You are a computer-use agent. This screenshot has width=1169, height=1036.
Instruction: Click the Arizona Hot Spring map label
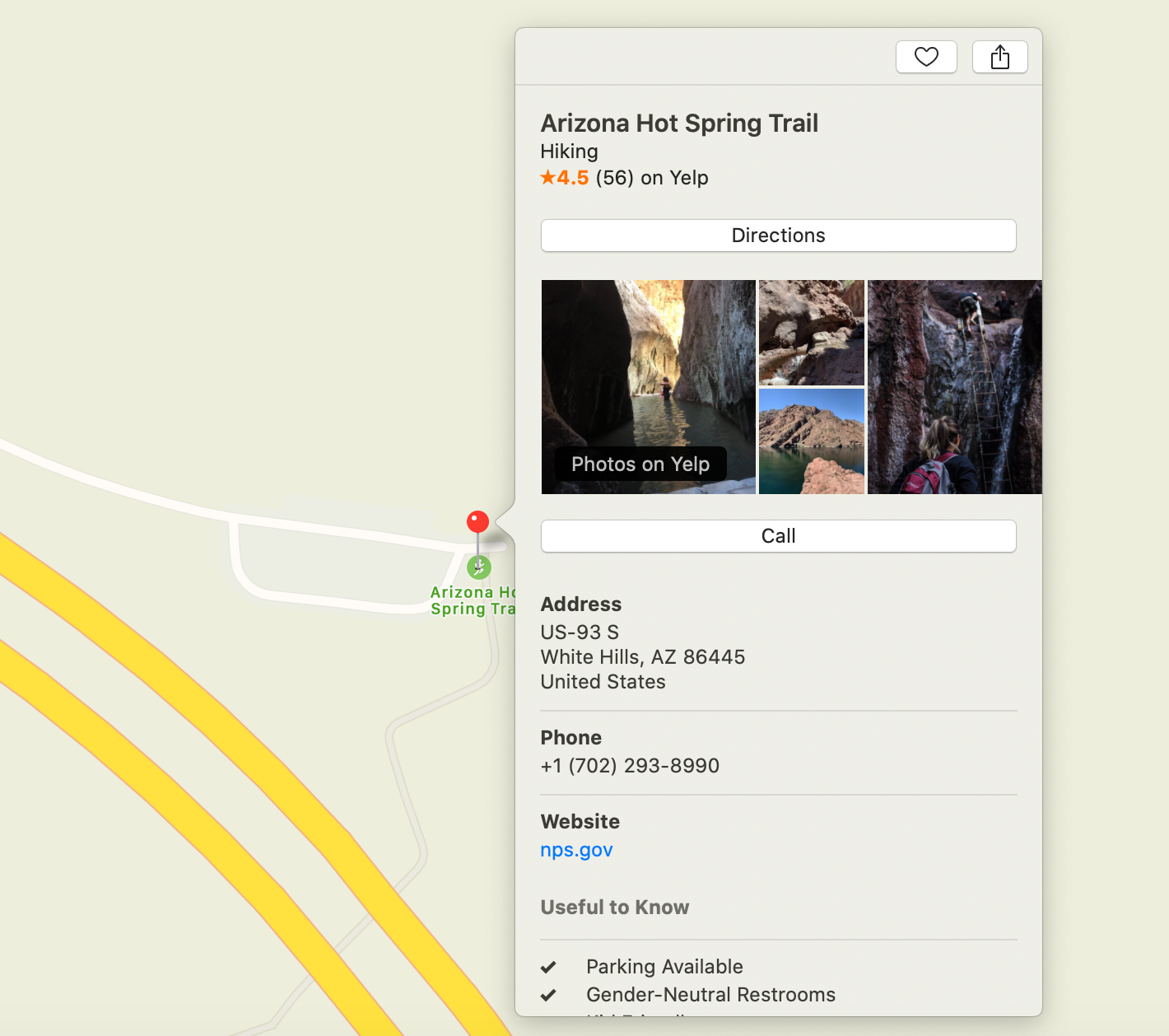(473, 600)
